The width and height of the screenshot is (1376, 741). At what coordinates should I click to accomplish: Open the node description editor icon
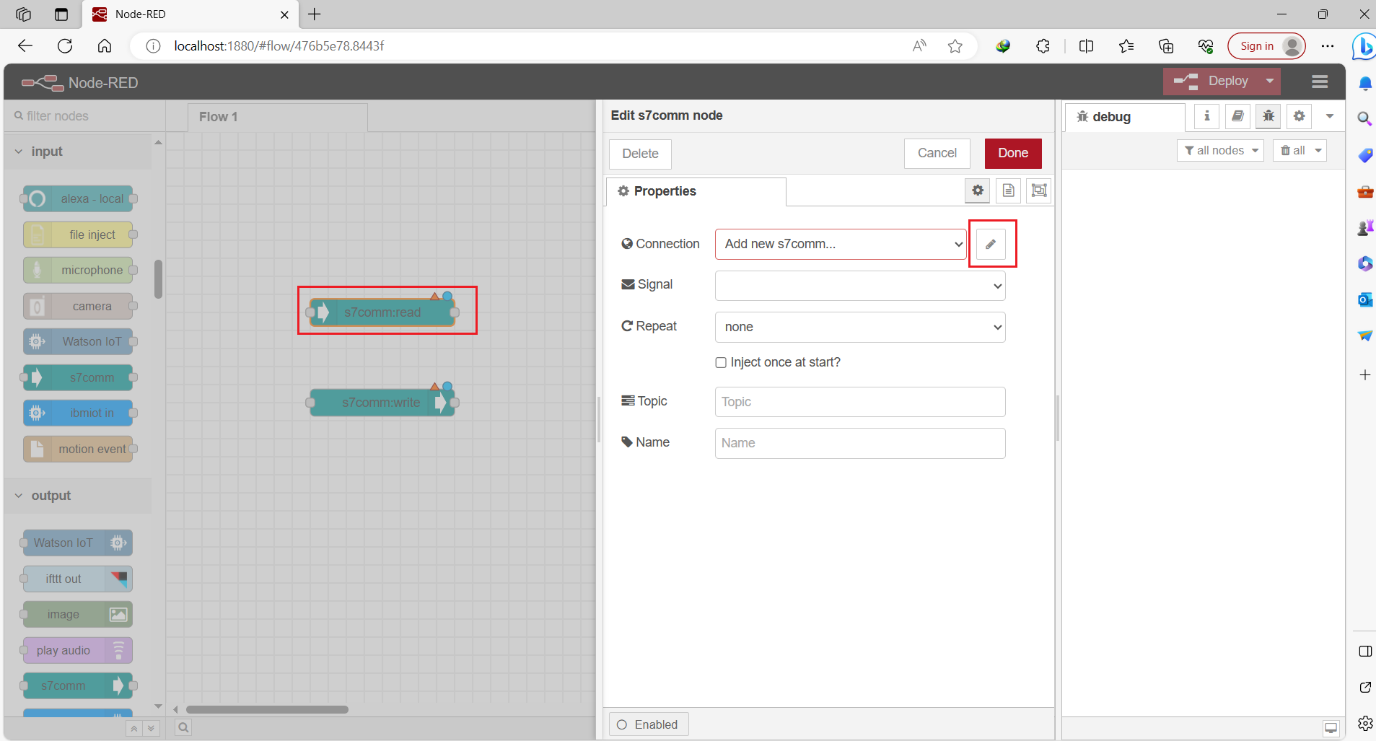tap(1008, 190)
